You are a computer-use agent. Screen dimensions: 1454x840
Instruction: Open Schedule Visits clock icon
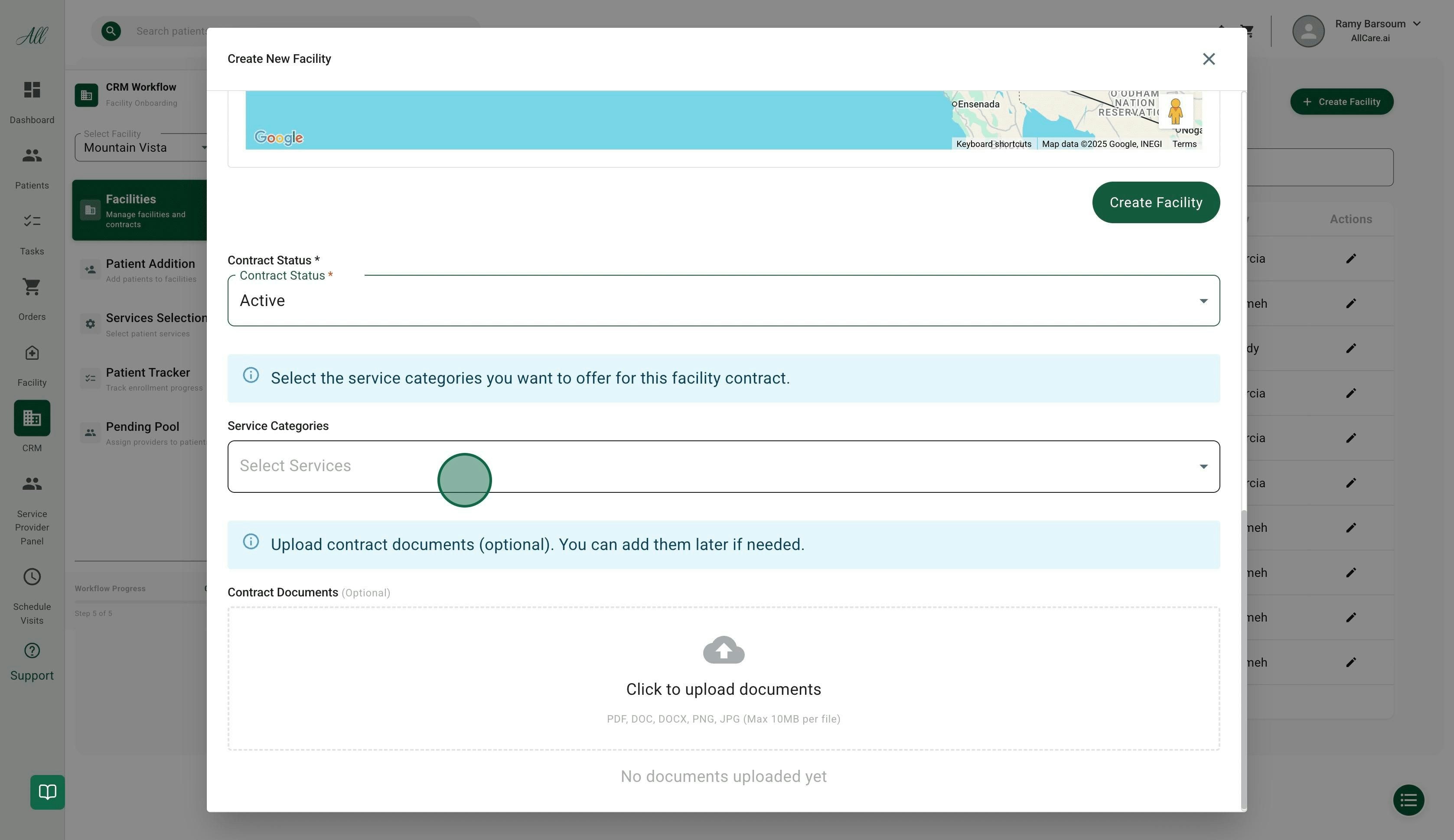(x=32, y=577)
